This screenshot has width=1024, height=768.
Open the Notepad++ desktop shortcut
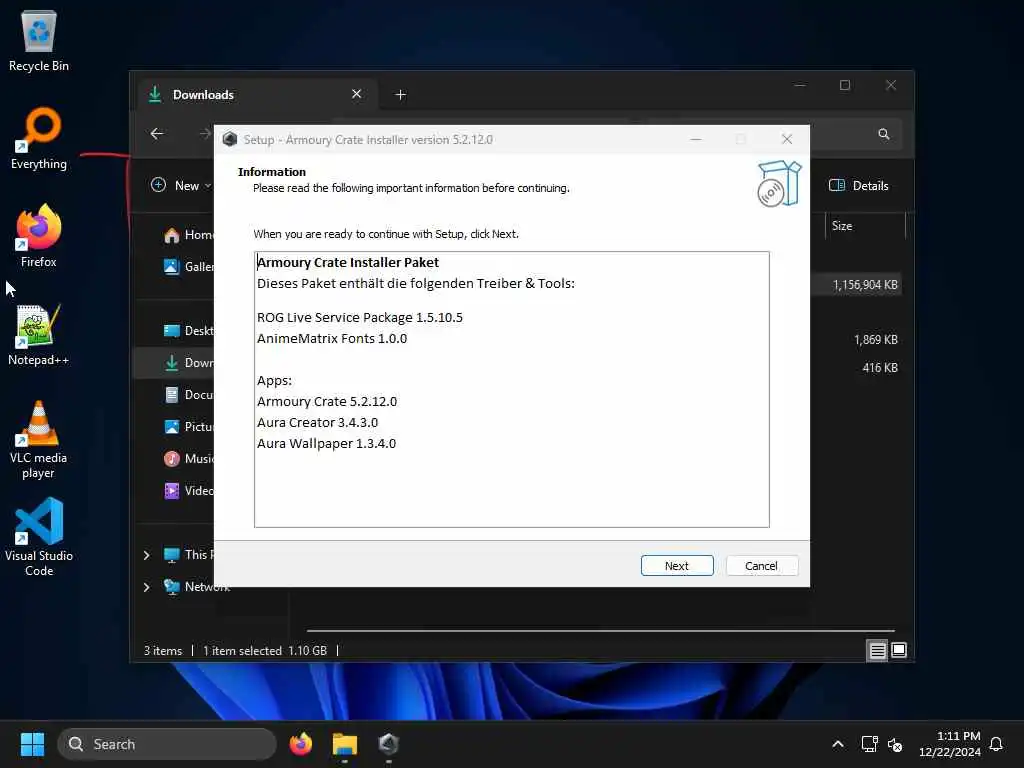tap(39, 334)
